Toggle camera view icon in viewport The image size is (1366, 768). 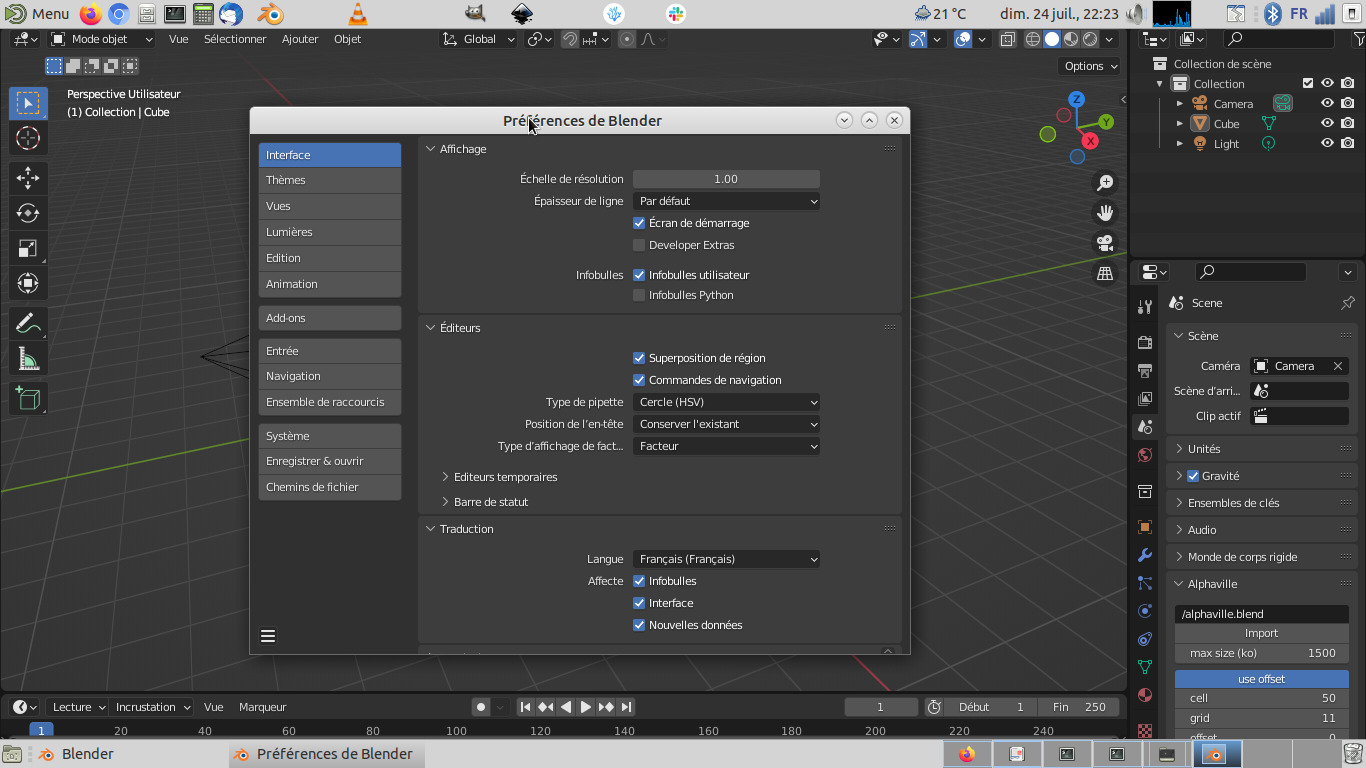[x=1105, y=243]
